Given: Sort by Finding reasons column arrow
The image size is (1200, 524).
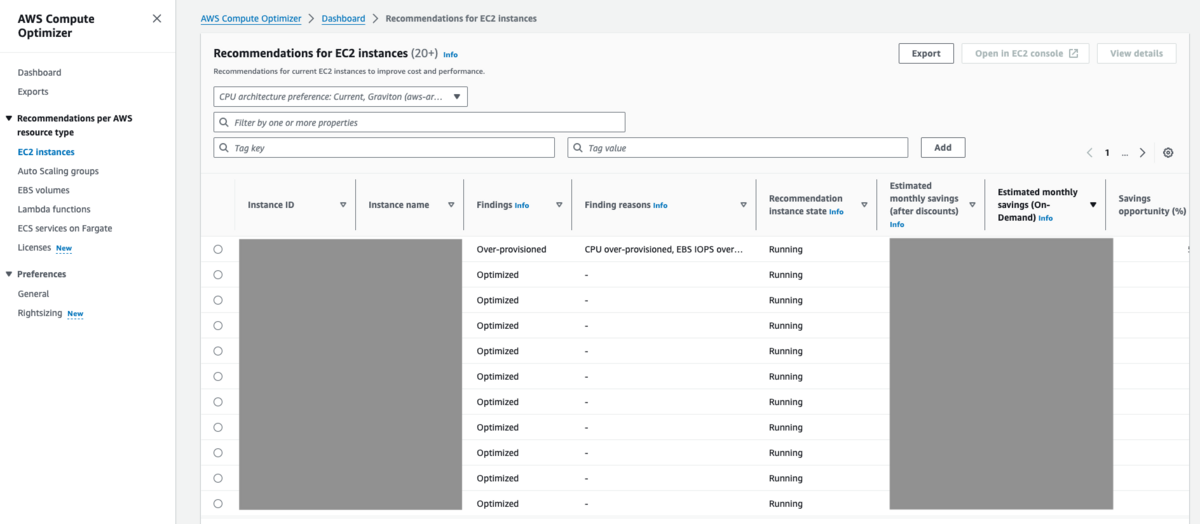Looking at the screenshot, I should click(x=743, y=205).
